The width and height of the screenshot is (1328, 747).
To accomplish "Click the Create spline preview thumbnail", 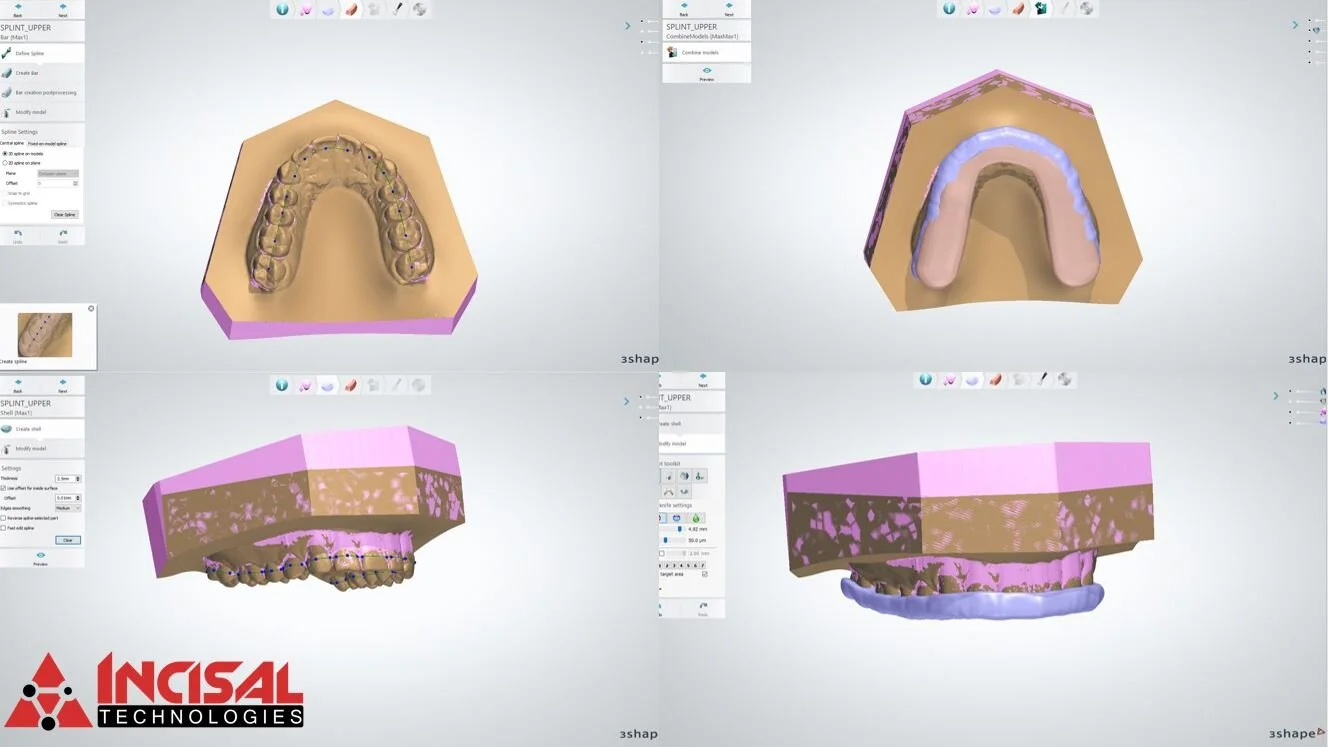I will pyautogui.click(x=45, y=334).
